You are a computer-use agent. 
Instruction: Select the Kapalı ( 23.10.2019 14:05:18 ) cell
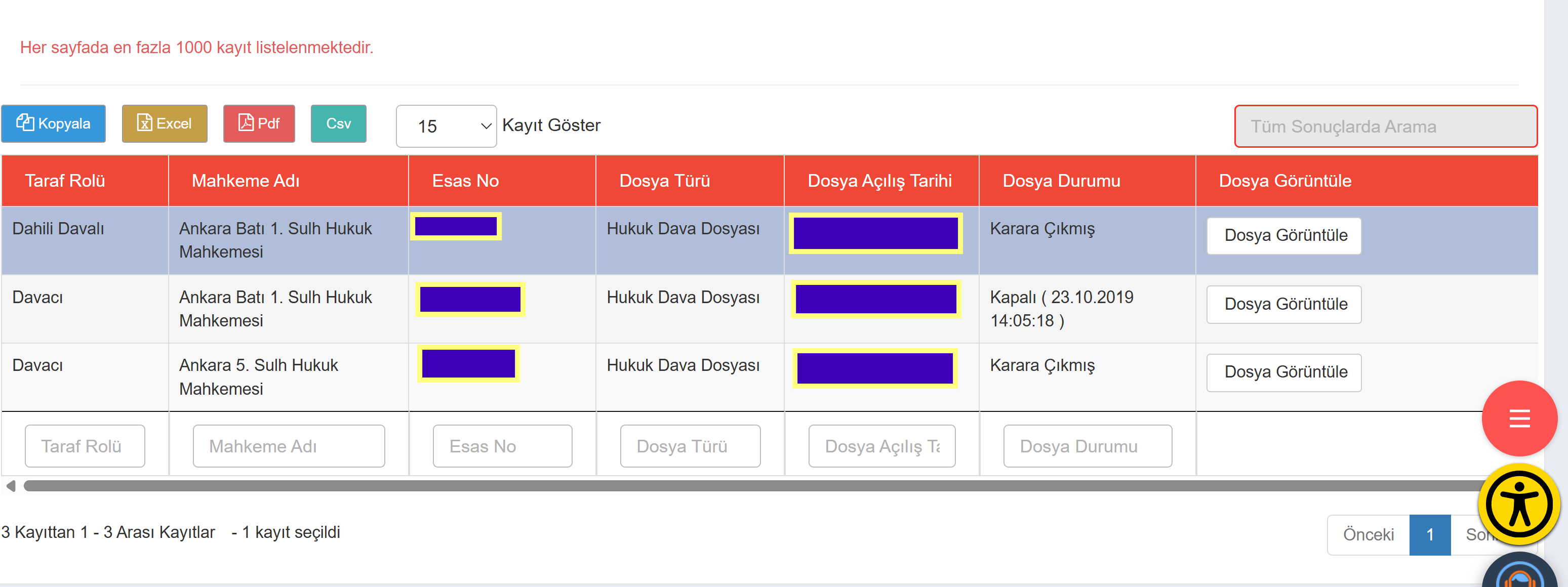(x=1087, y=309)
